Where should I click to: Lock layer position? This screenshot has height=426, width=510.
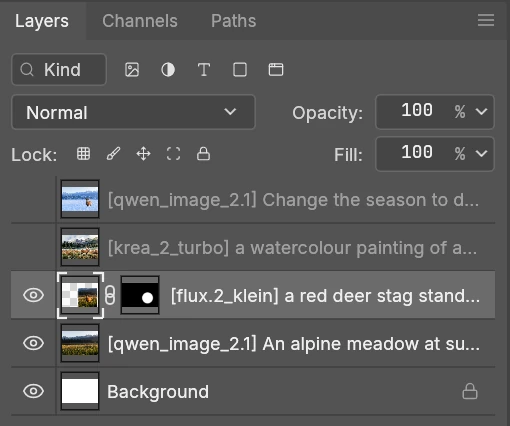(143, 154)
